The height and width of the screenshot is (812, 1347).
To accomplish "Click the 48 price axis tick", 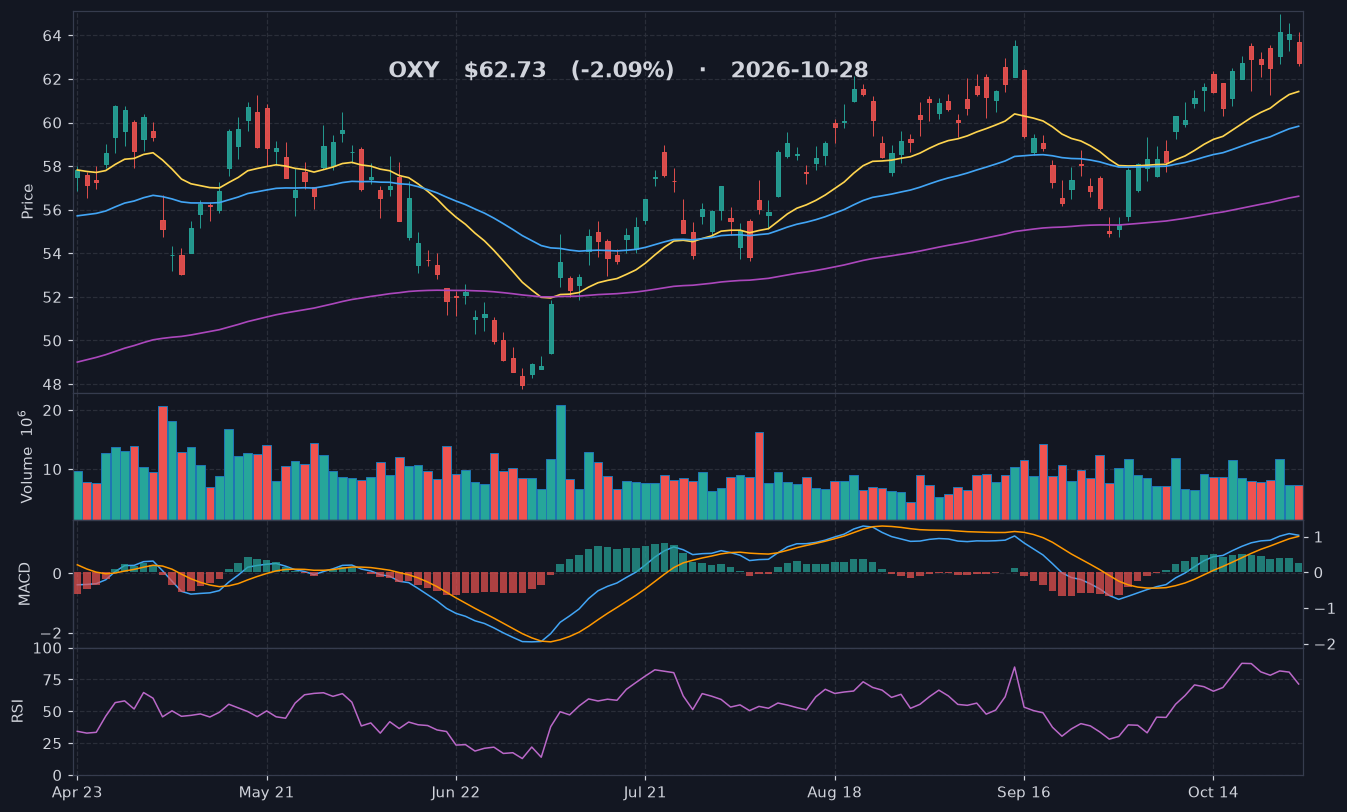I will pos(52,385).
